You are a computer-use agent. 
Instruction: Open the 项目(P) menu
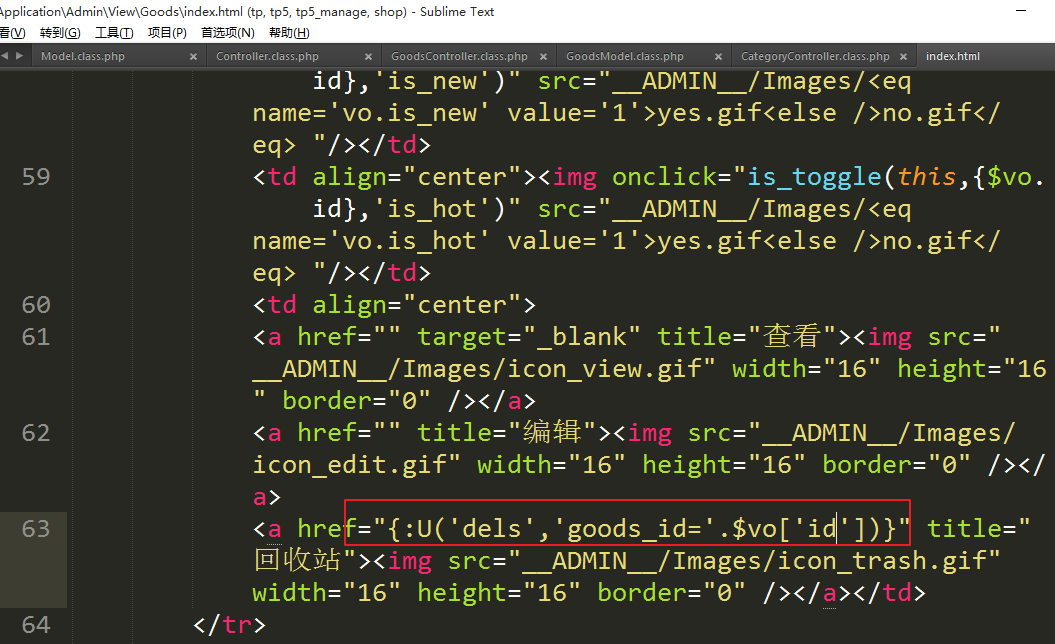167,33
